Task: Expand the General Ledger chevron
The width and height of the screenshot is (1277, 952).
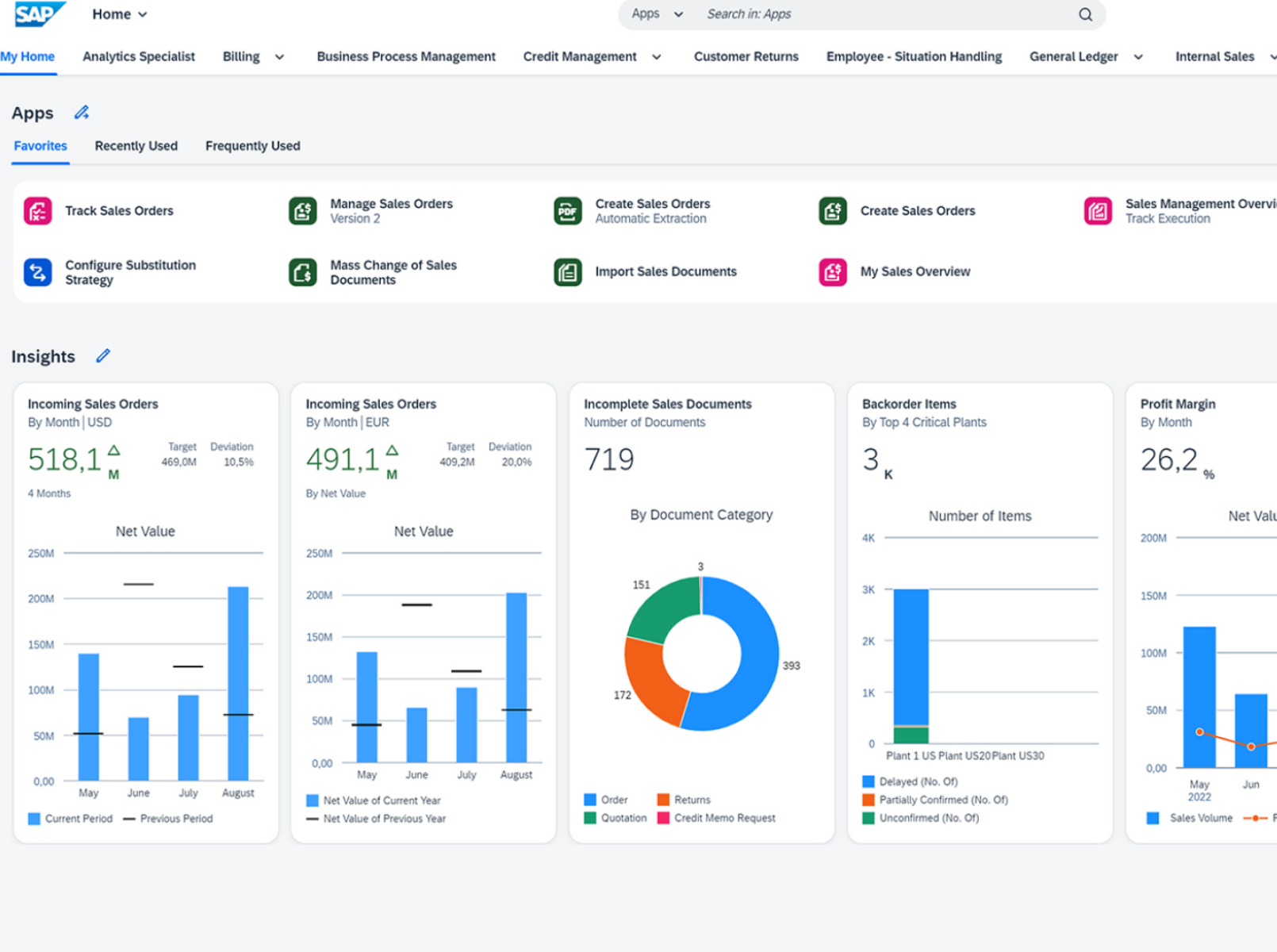Action: click(x=1138, y=57)
